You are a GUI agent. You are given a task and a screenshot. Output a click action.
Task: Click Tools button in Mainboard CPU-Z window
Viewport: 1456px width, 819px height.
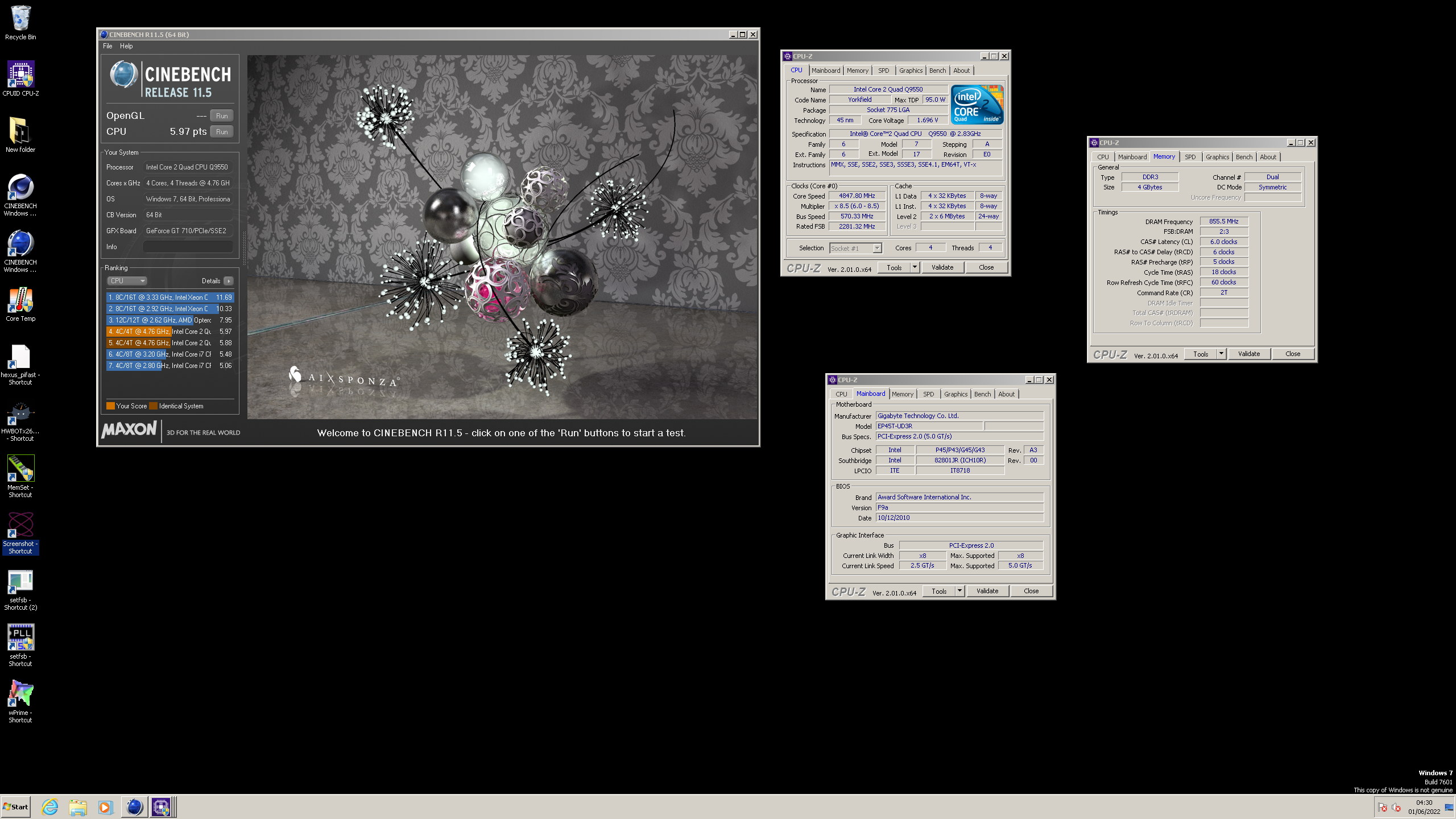click(939, 591)
